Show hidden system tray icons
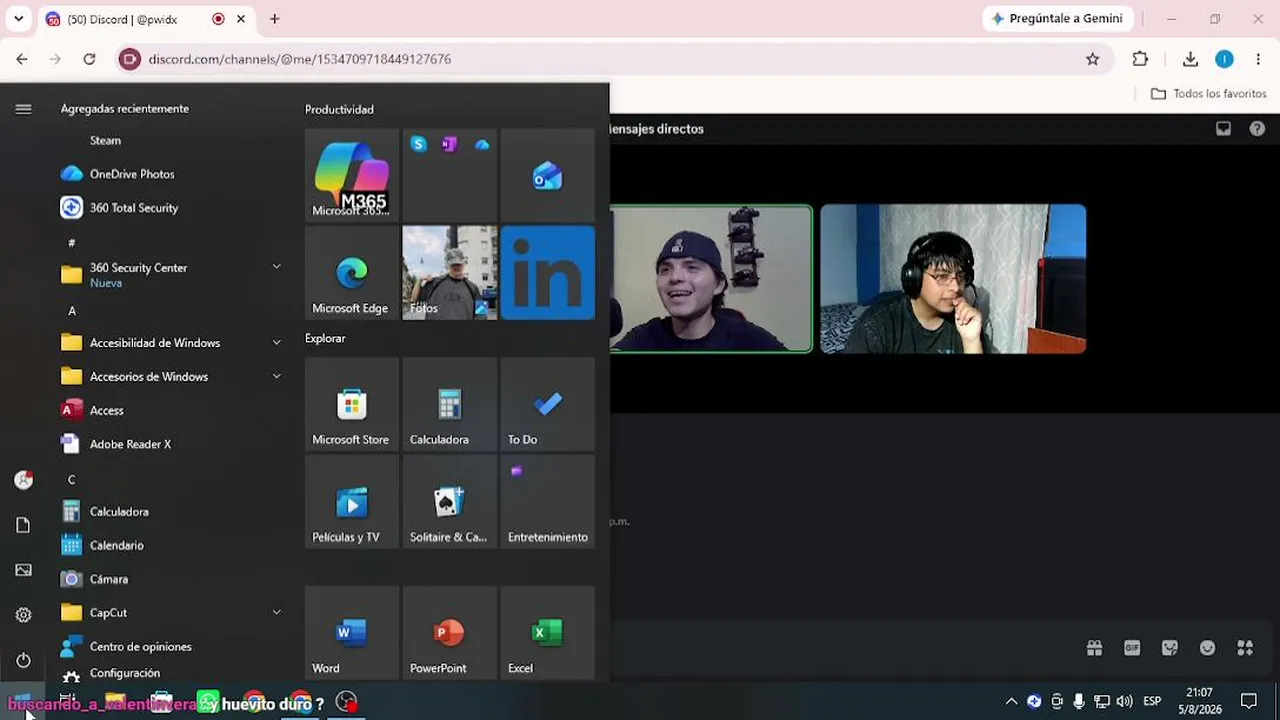1280x720 pixels. (1011, 702)
